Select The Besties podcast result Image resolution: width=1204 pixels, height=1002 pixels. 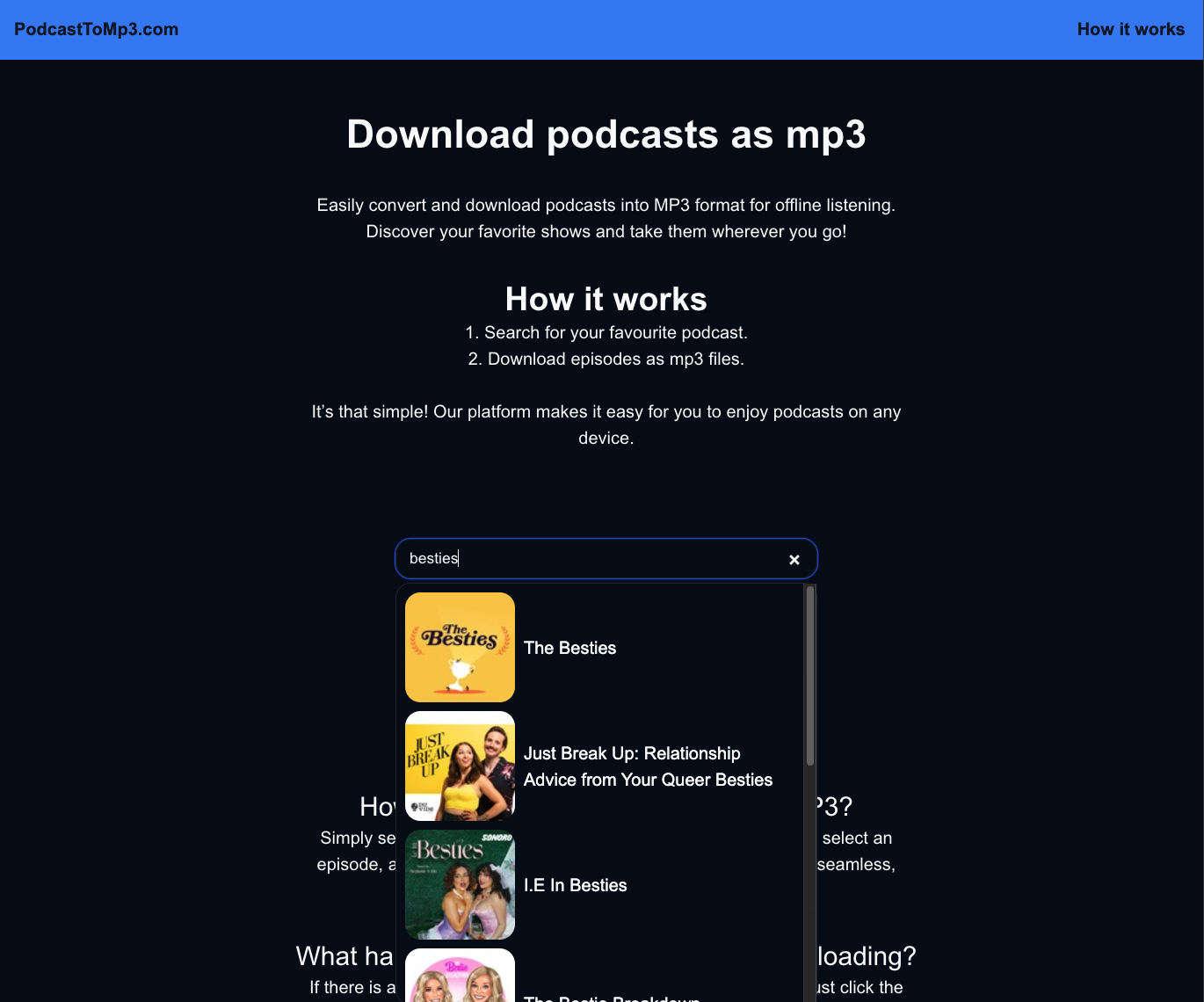[x=602, y=648]
